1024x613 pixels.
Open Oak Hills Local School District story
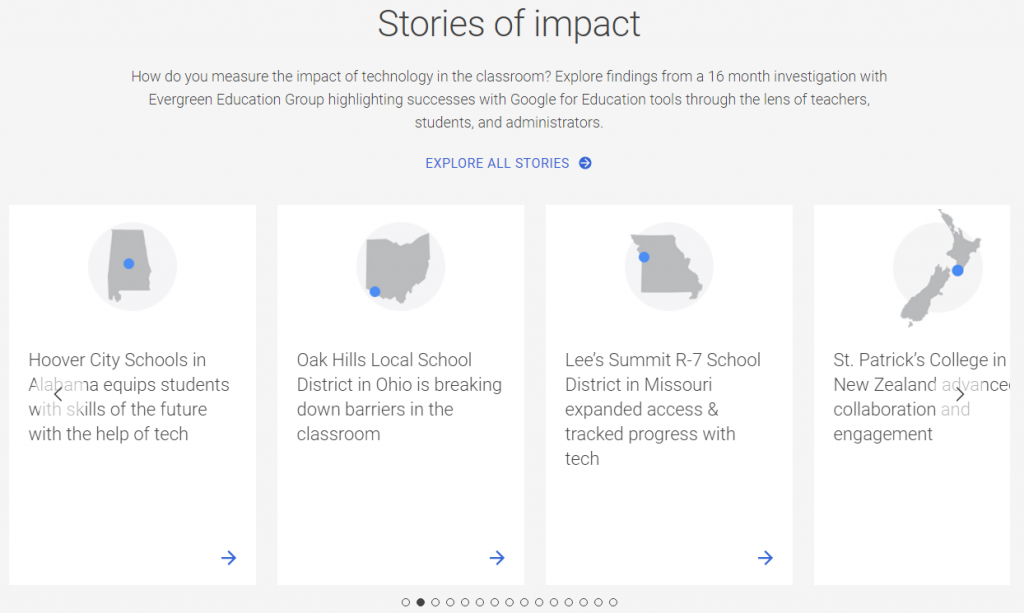(399, 397)
